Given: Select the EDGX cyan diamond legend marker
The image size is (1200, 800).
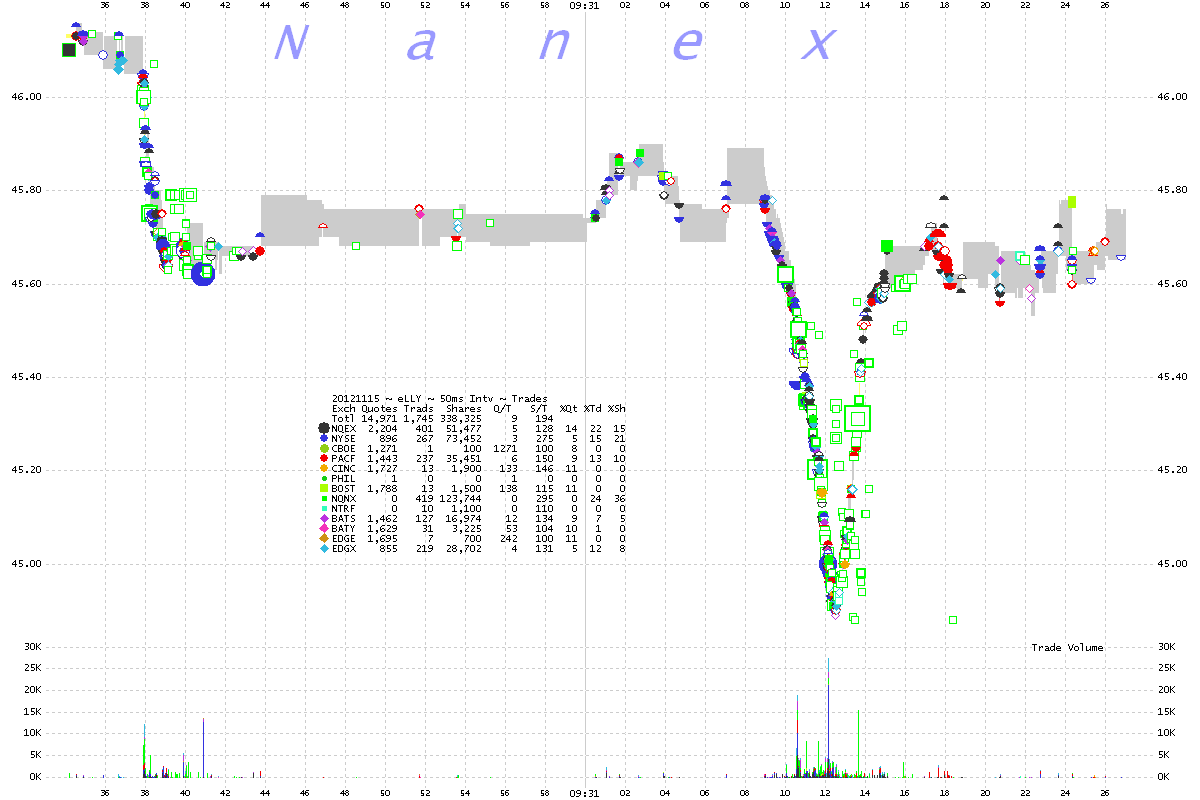Looking at the screenshot, I should (x=323, y=548).
